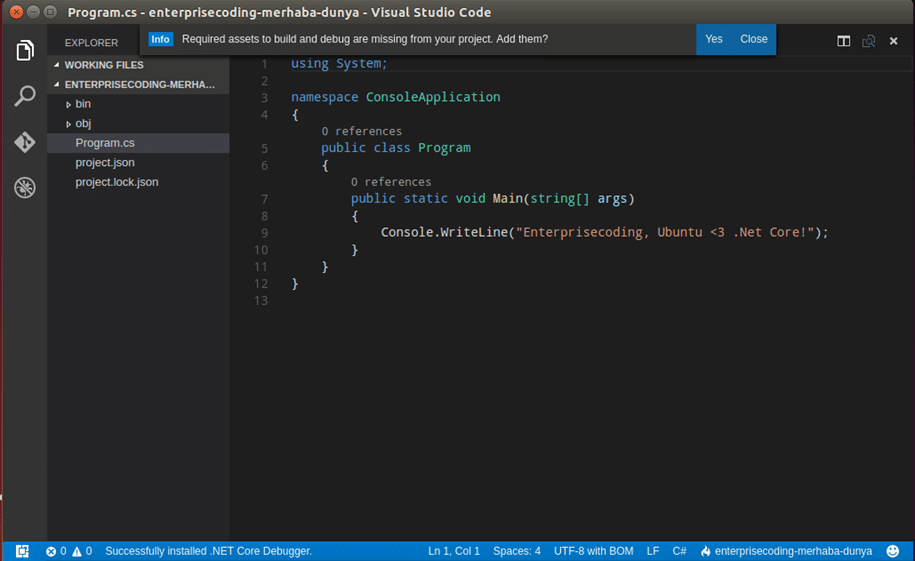Screen dimensions: 915x561
Task: Click the using System line
Action: [x=339, y=63]
